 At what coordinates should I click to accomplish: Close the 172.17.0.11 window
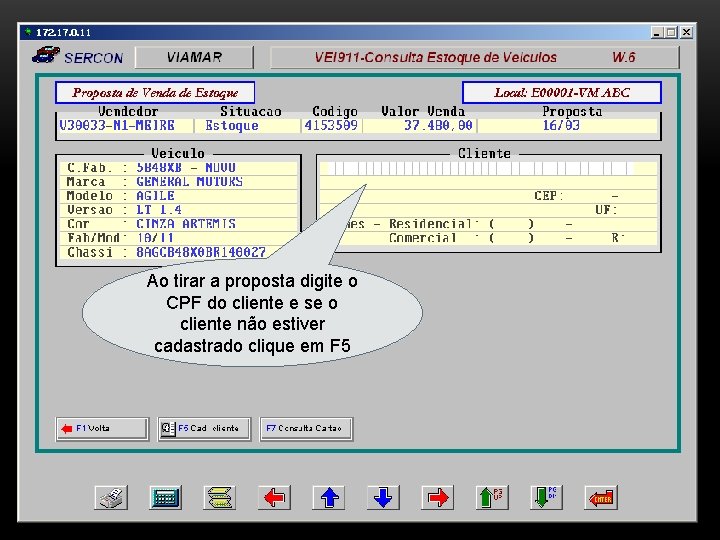686,33
